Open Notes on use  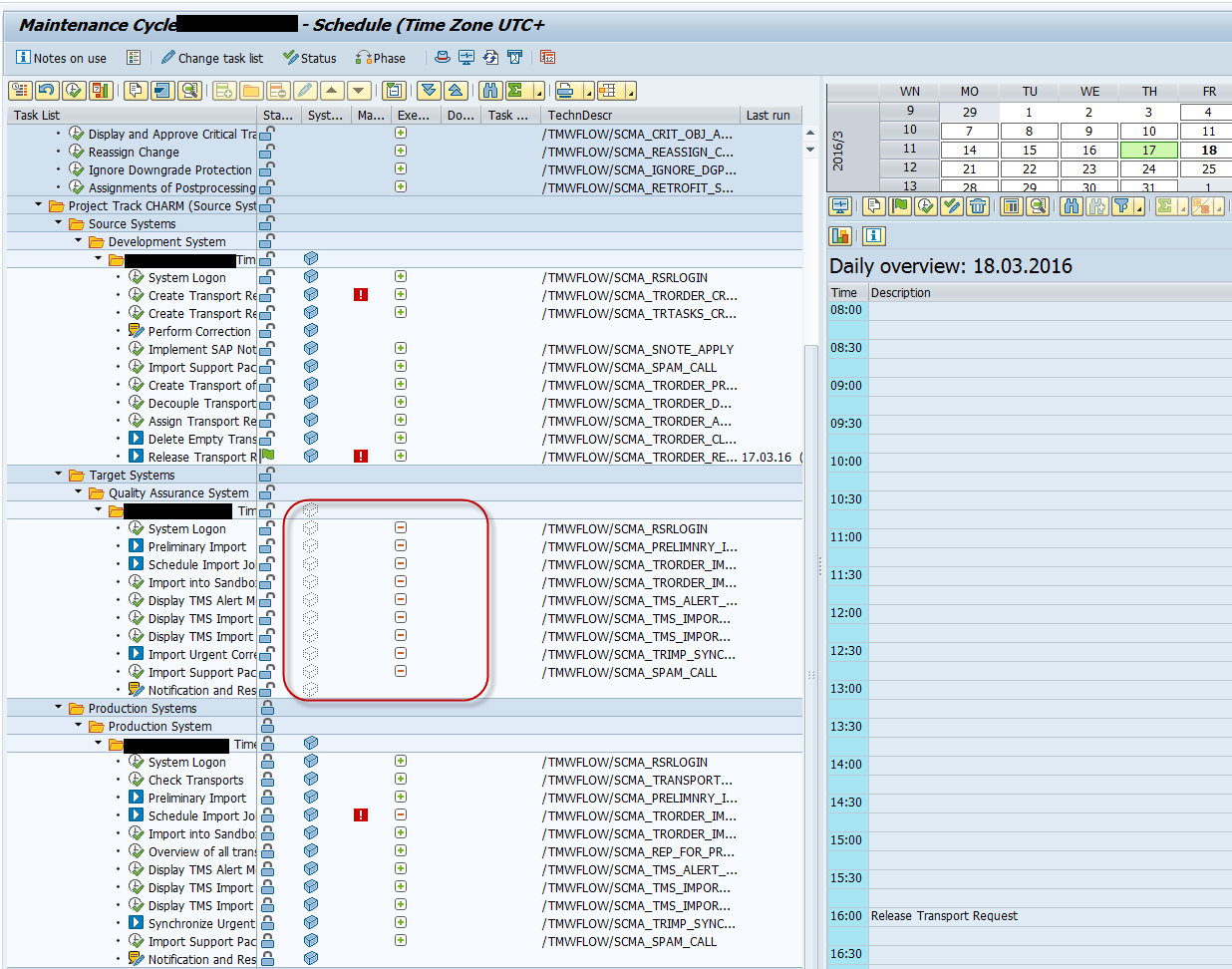coord(62,58)
